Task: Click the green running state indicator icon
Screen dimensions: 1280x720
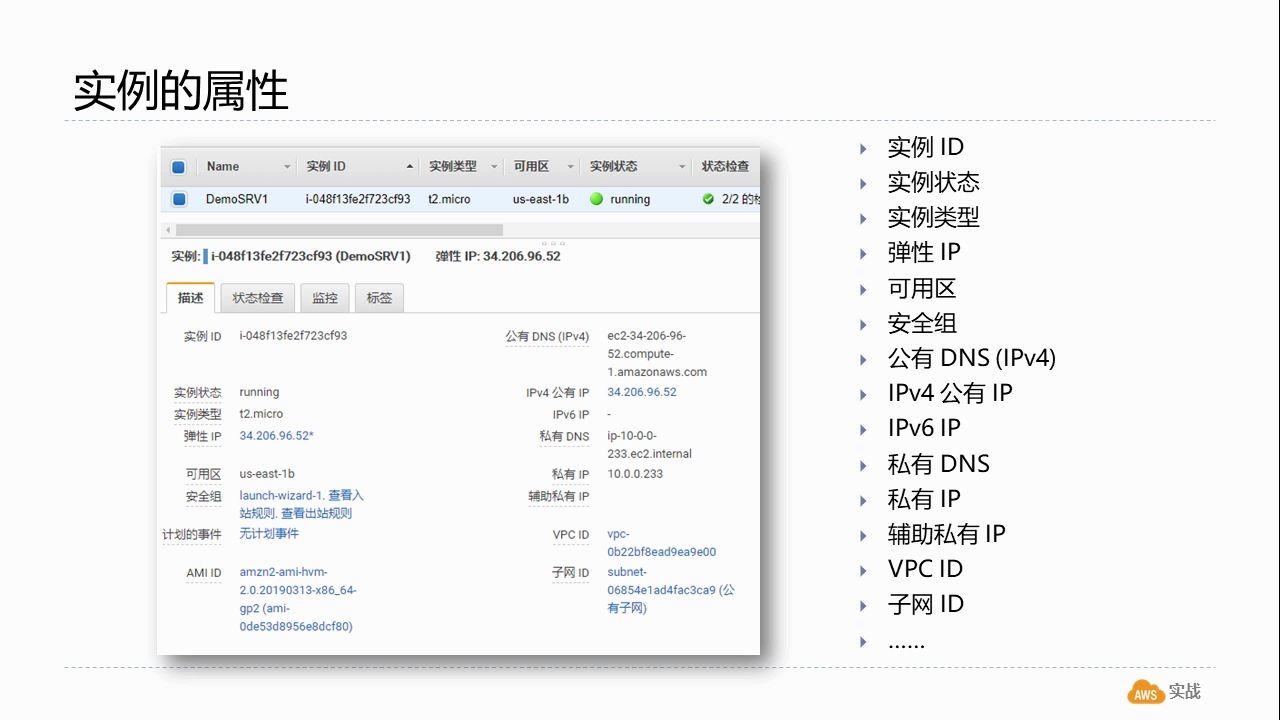Action: 596,199
